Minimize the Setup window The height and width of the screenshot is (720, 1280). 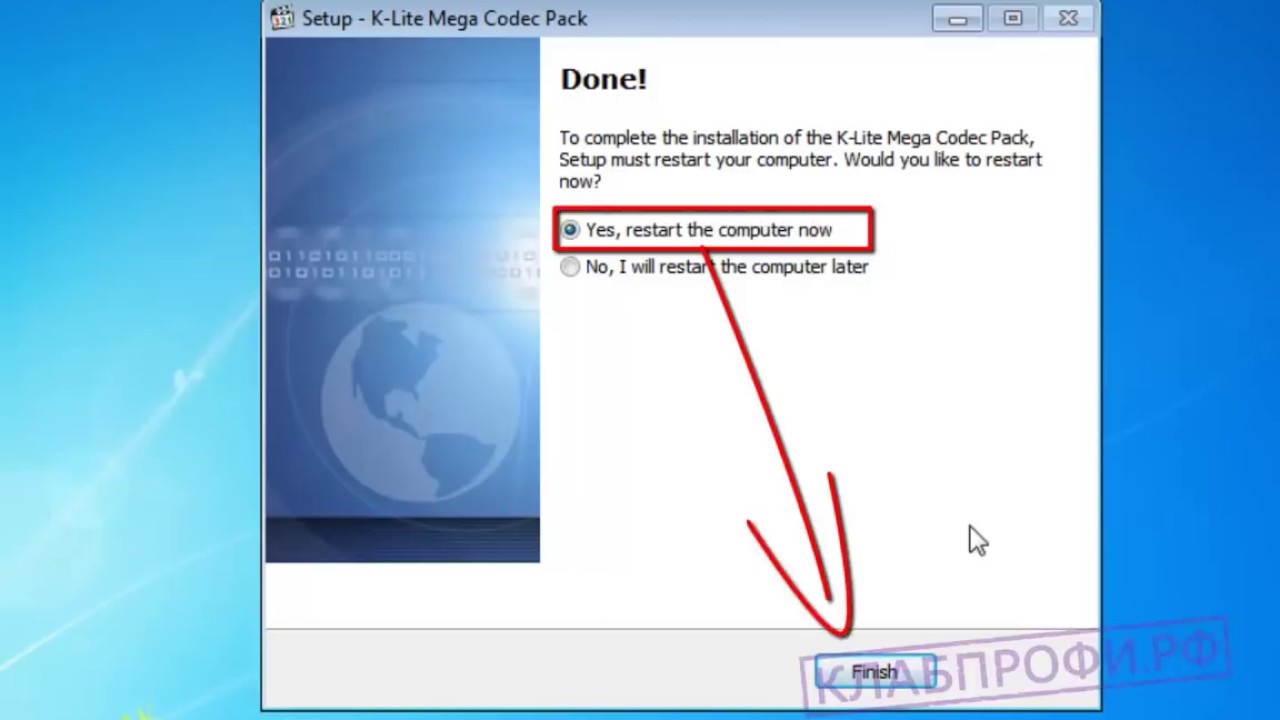pos(958,18)
